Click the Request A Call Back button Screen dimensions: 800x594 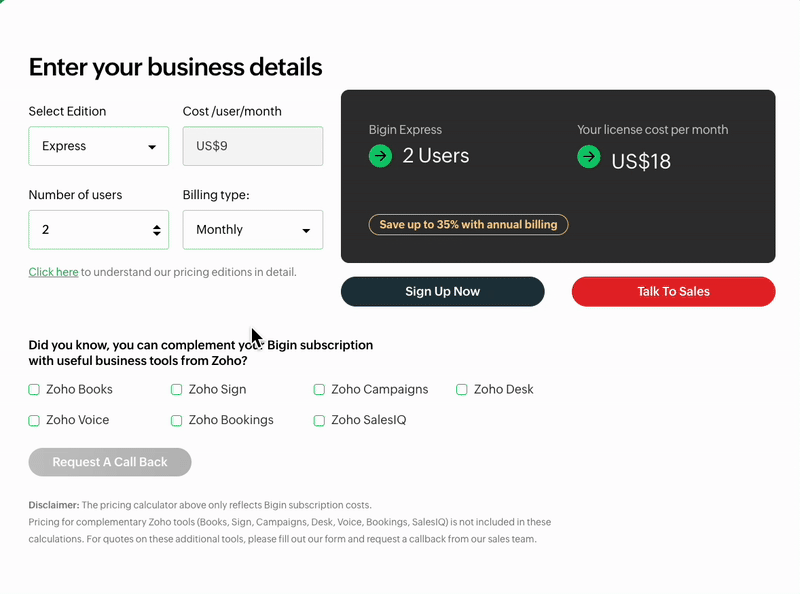(x=110, y=462)
